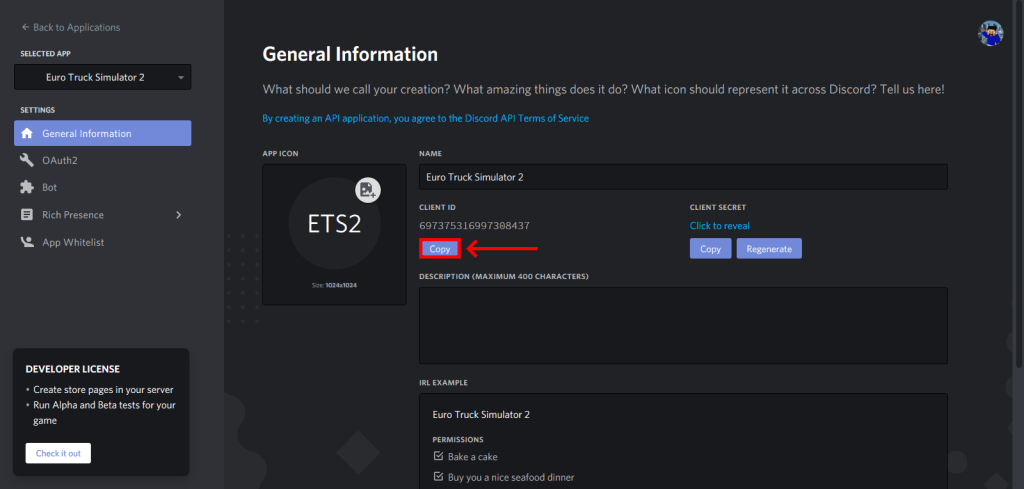
Task: Click the OAuth2 wrench icon
Action: (x=27, y=160)
